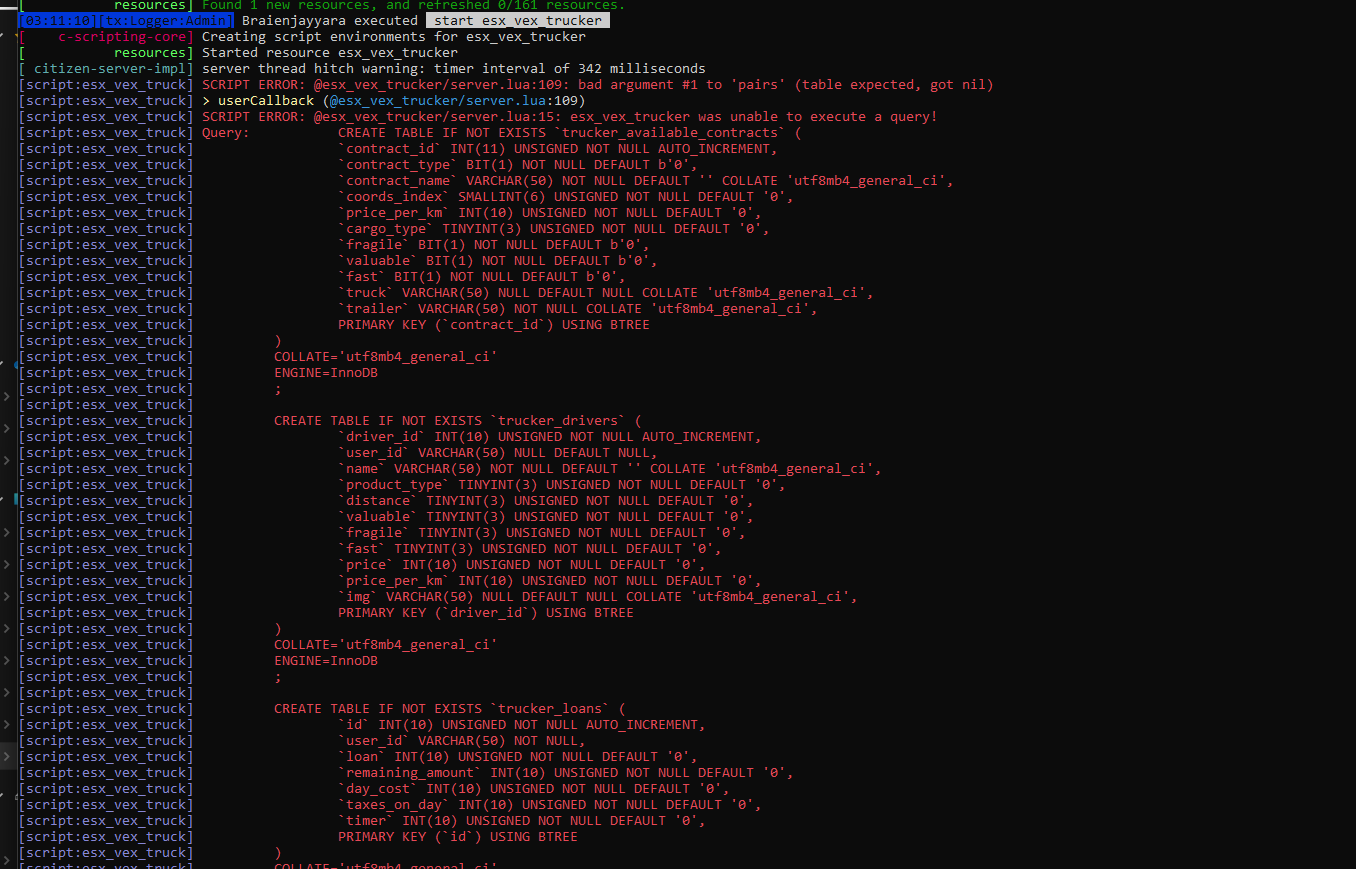Click the 'citizen-server-impl' source tag

pyautogui.click(x=110, y=69)
